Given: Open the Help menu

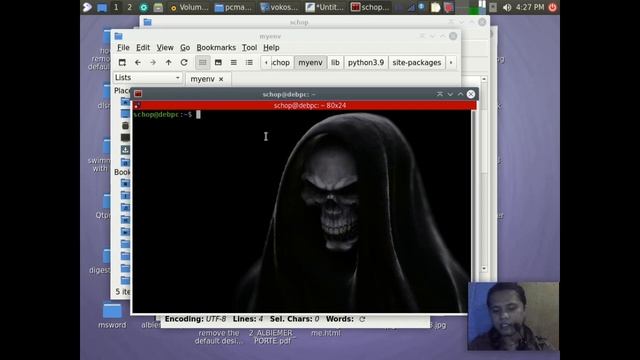Looking at the screenshot, I should [271, 48].
